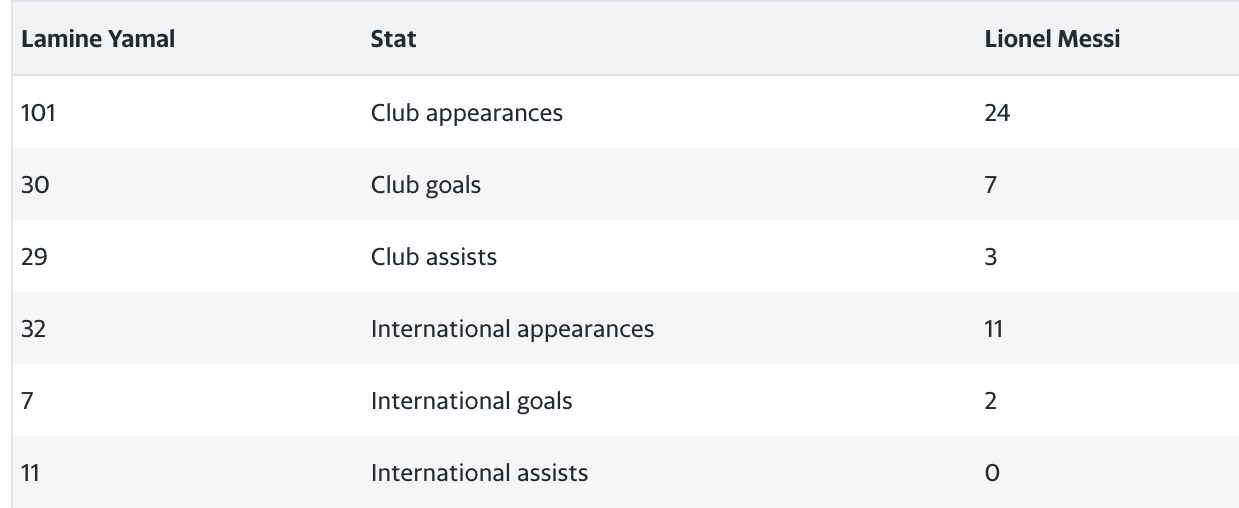Click Messi's 2 international goals value
The image size is (1239, 508).
point(991,401)
